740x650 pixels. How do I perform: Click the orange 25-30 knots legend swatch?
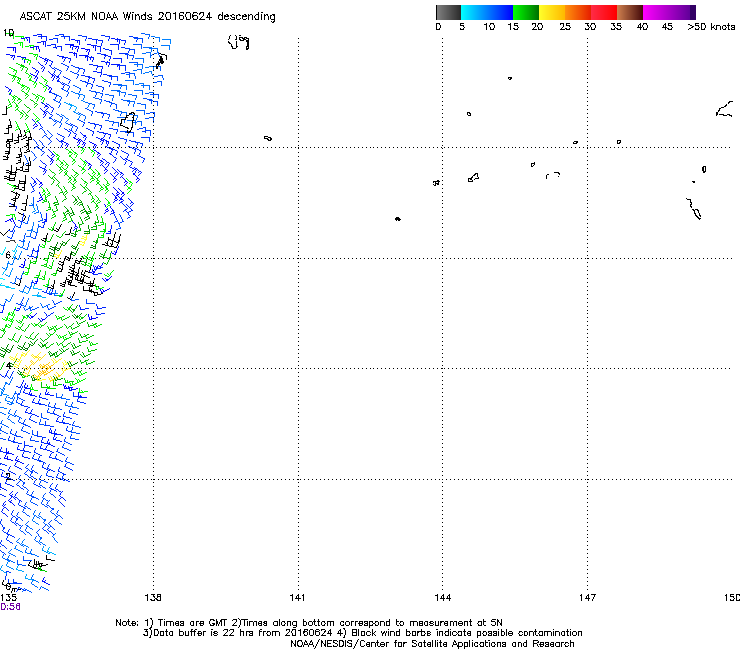(x=578, y=12)
